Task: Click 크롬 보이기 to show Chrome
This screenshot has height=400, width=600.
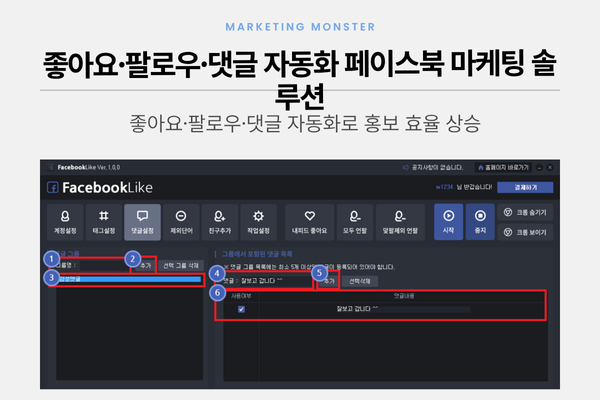Action: [525, 232]
